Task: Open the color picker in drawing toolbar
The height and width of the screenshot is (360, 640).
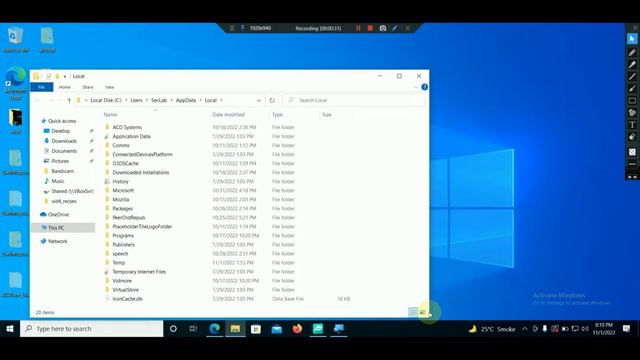Action: [x=632, y=152]
